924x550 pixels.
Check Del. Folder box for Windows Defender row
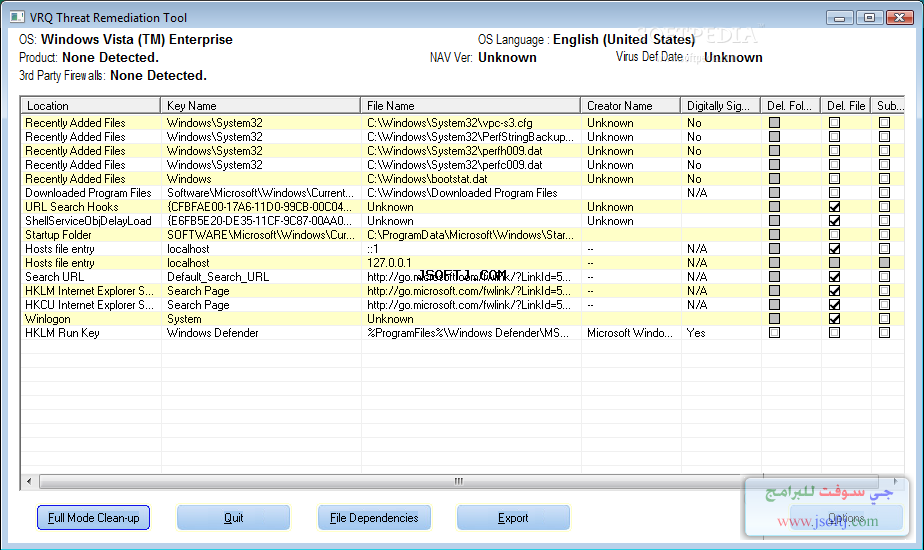coord(774,333)
